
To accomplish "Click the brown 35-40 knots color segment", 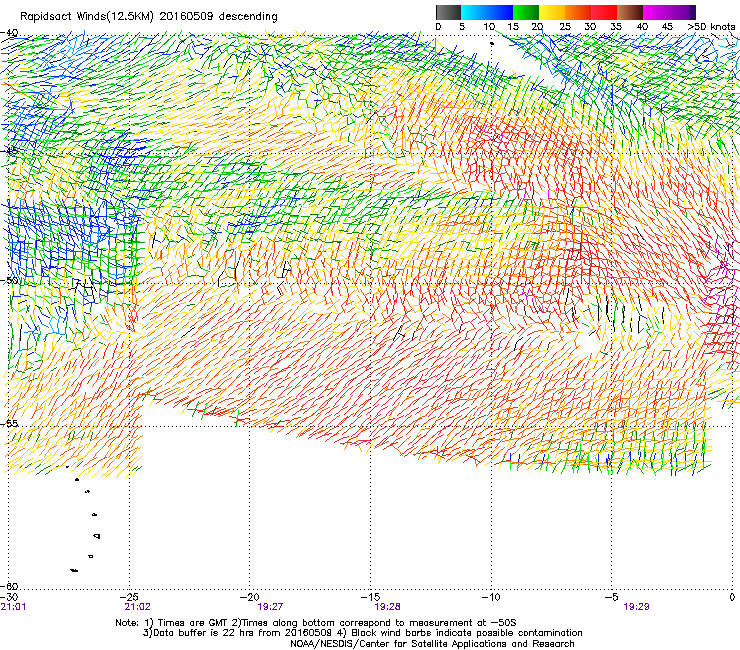I will (x=630, y=12).
